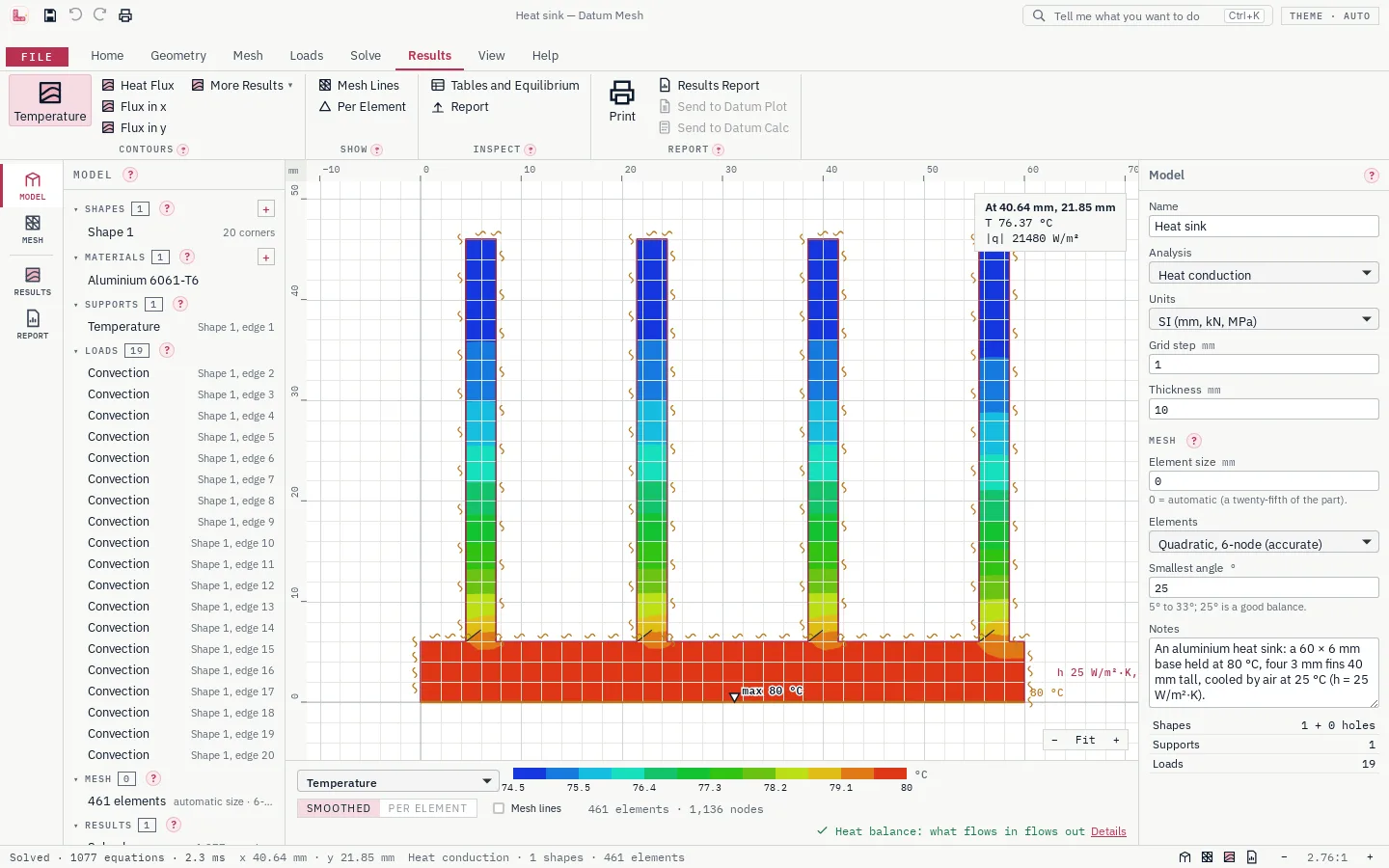Switch contour display to Per Element
The image size is (1389, 868).
coord(427,808)
